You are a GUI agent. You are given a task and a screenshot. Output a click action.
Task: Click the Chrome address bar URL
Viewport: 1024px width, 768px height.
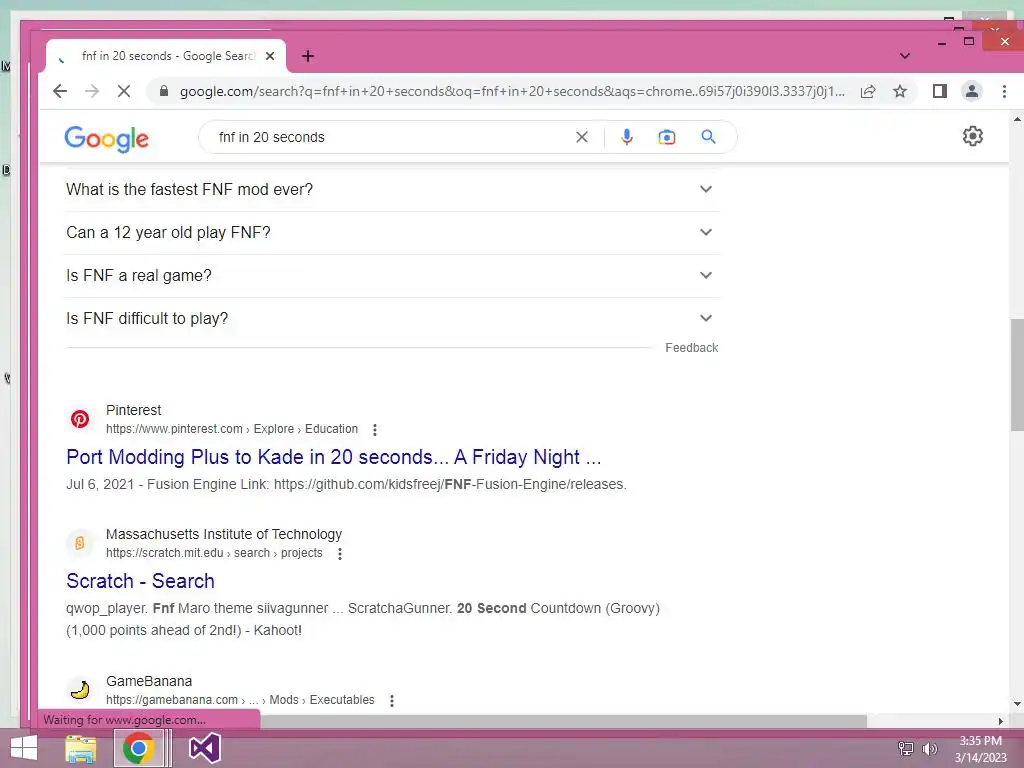[513, 91]
